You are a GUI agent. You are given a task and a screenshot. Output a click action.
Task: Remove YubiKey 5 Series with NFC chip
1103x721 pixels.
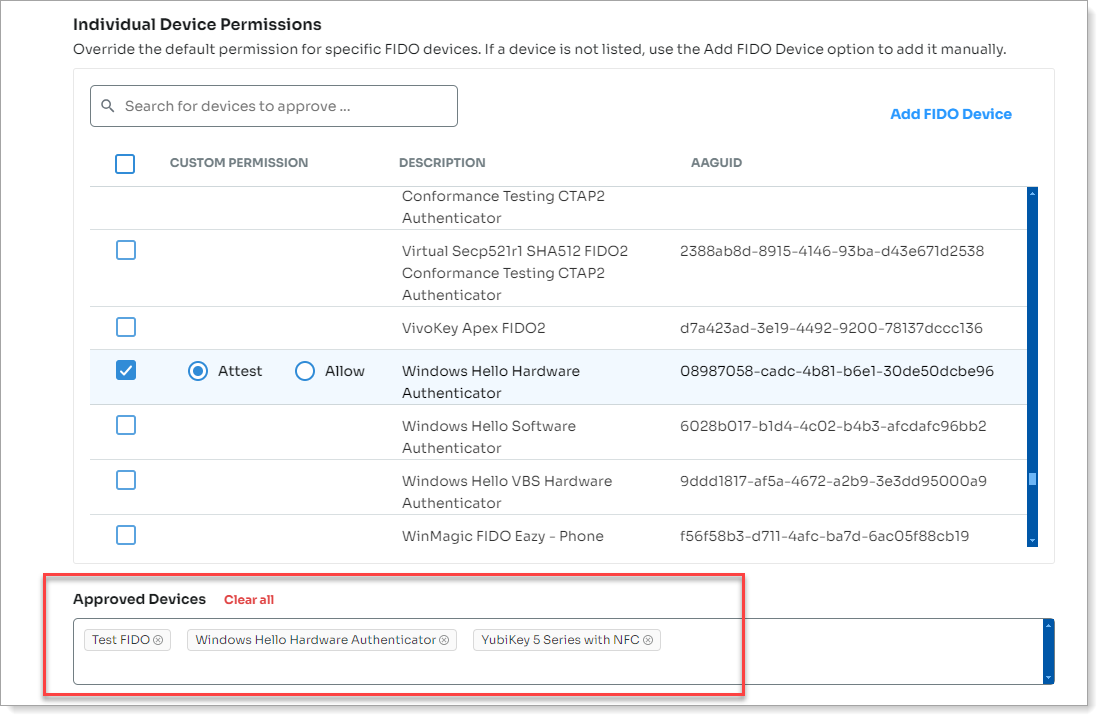648,640
